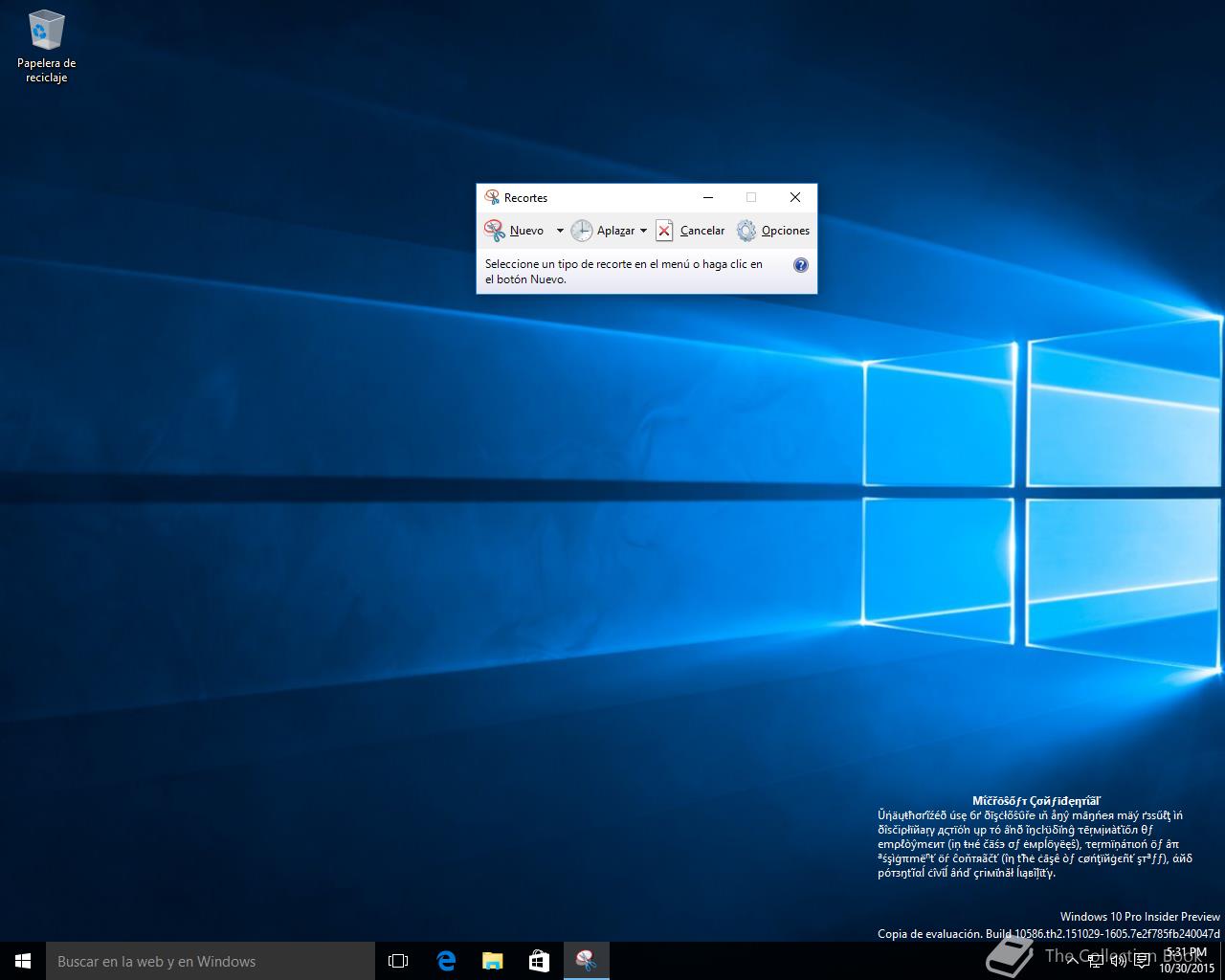Click the Show desktop sliver
The image size is (1225, 980).
[x=1222, y=961]
